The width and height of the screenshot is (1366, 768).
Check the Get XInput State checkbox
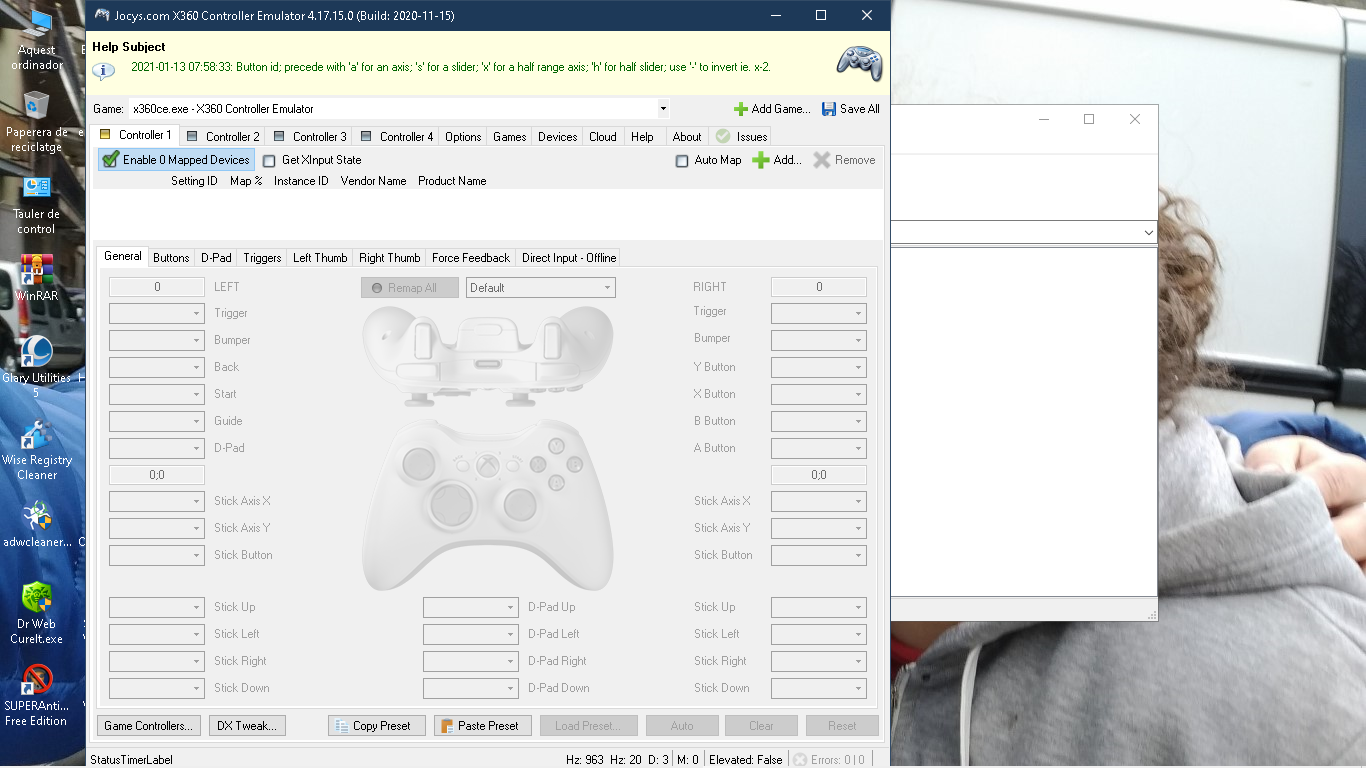pyautogui.click(x=269, y=161)
